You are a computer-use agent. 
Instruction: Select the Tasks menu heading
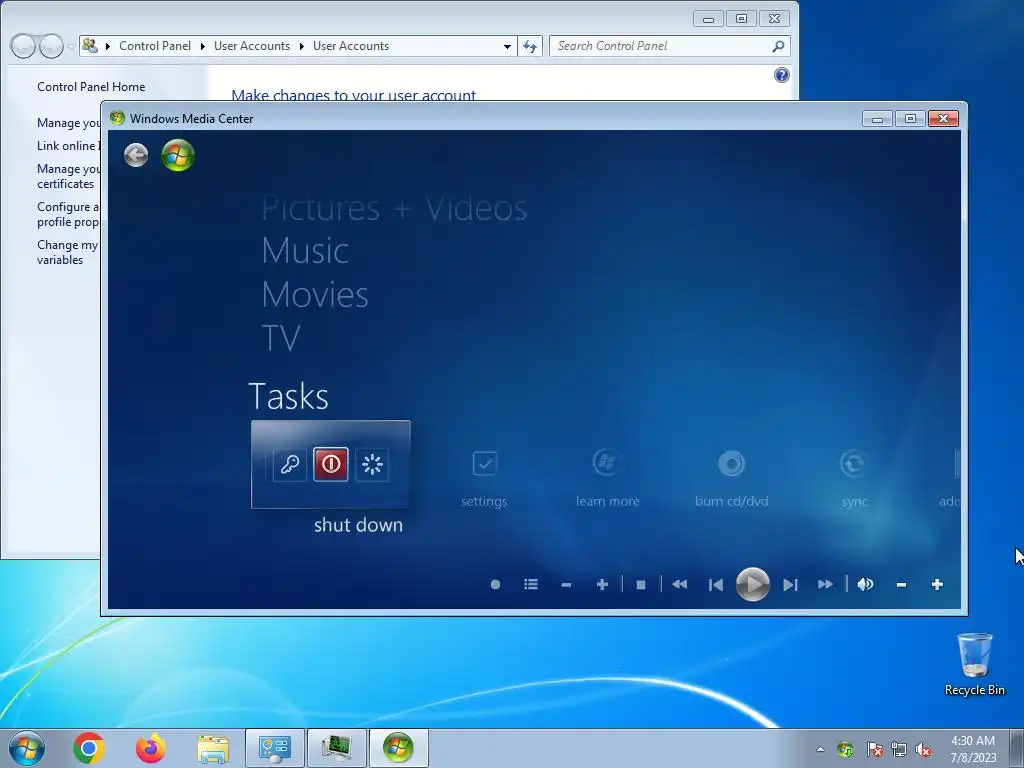point(289,396)
